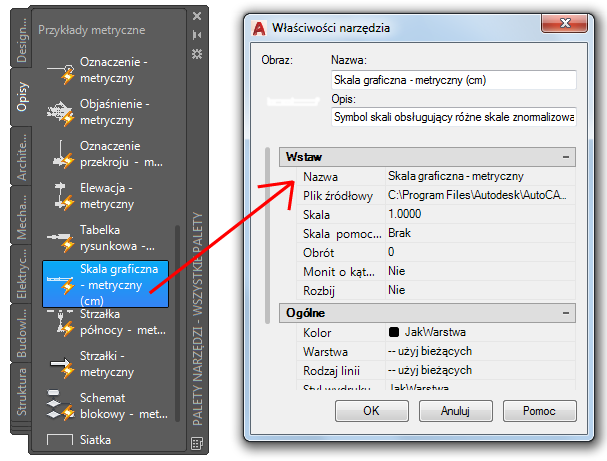Switch to the Struktura palette tab
Screen dimensions: 607x461
click(x=21, y=392)
